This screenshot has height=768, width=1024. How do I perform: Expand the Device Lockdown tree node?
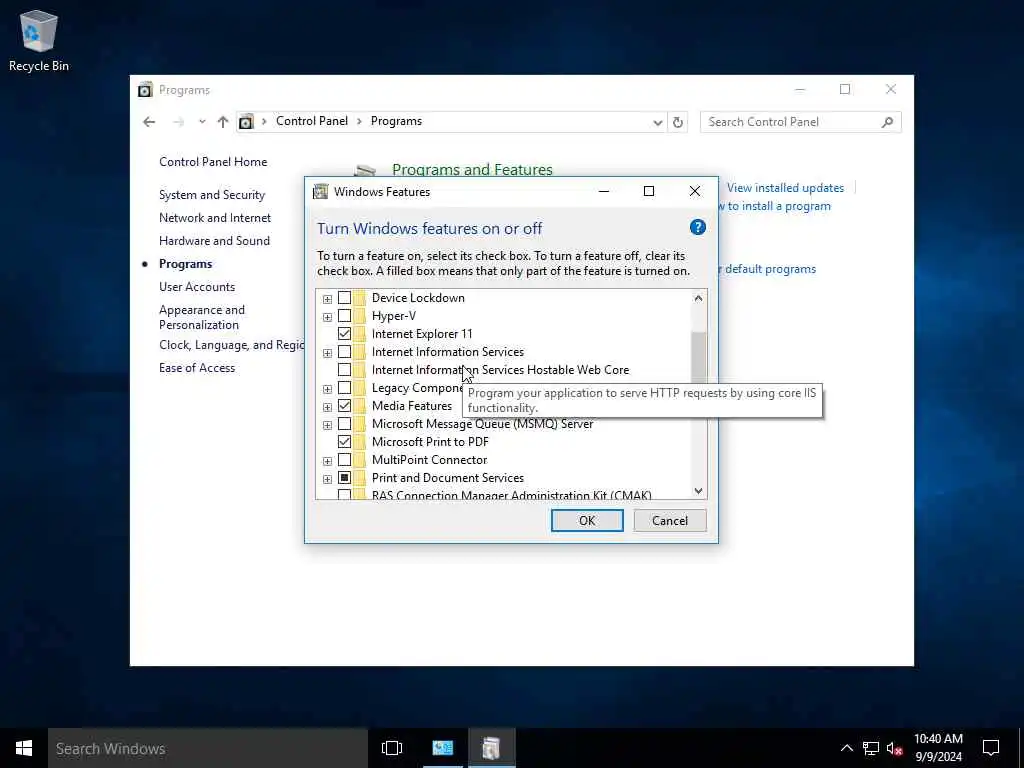pyautogui.click(x=327, y=299)
